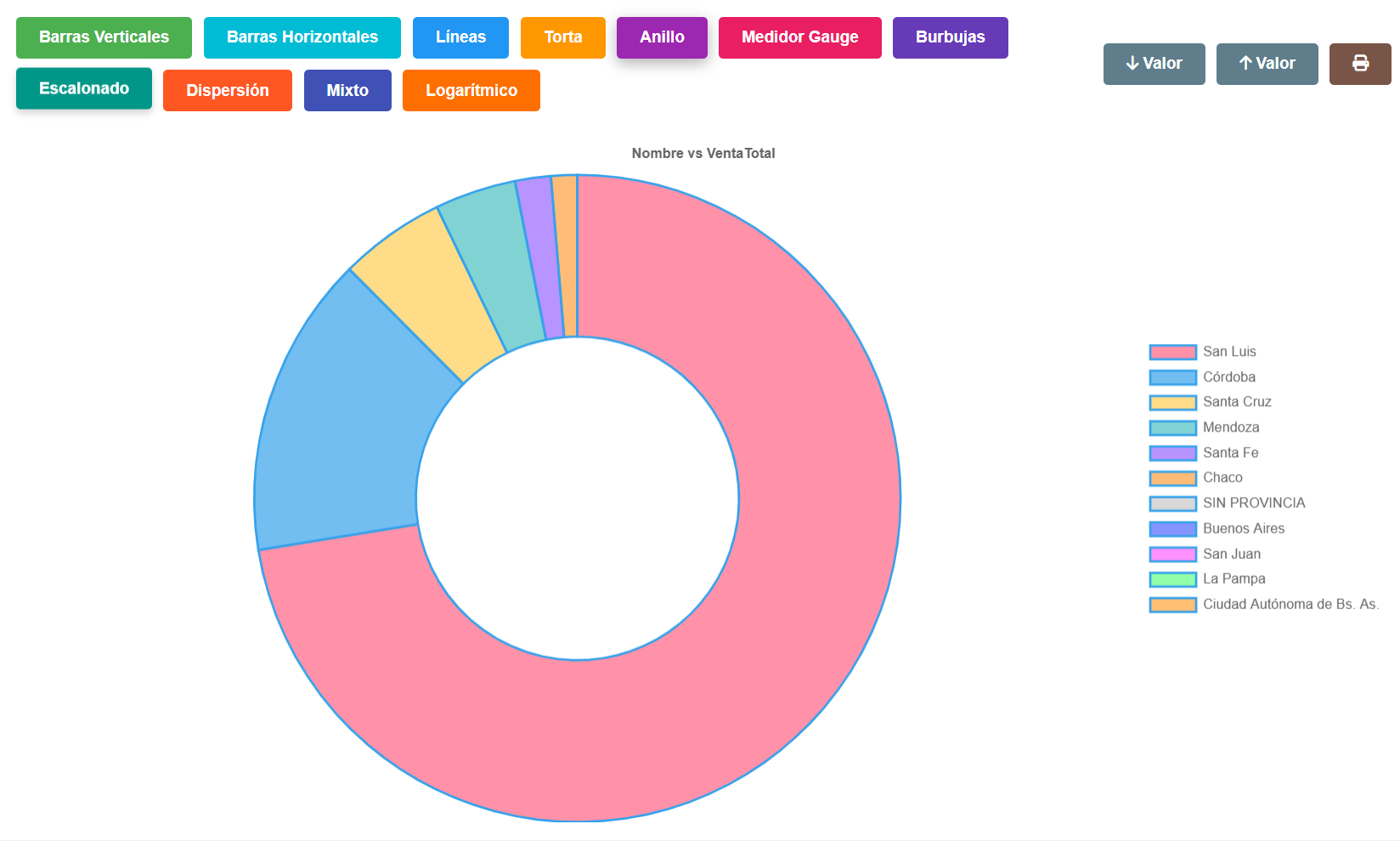Sort ascending with up-arrow Valor button
This screenshot has width=1400, height=841.
coord(1267,64)
